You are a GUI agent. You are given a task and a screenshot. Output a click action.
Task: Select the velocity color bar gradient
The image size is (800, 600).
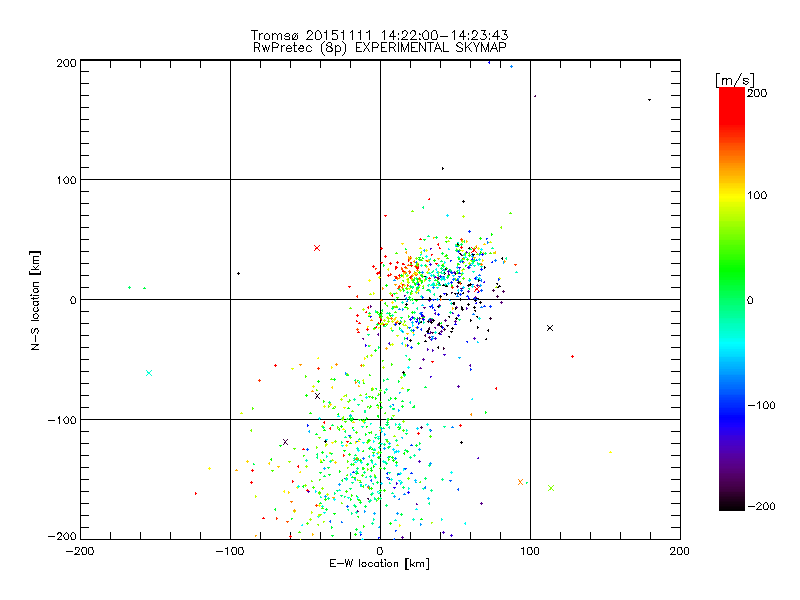pos(732,298)
